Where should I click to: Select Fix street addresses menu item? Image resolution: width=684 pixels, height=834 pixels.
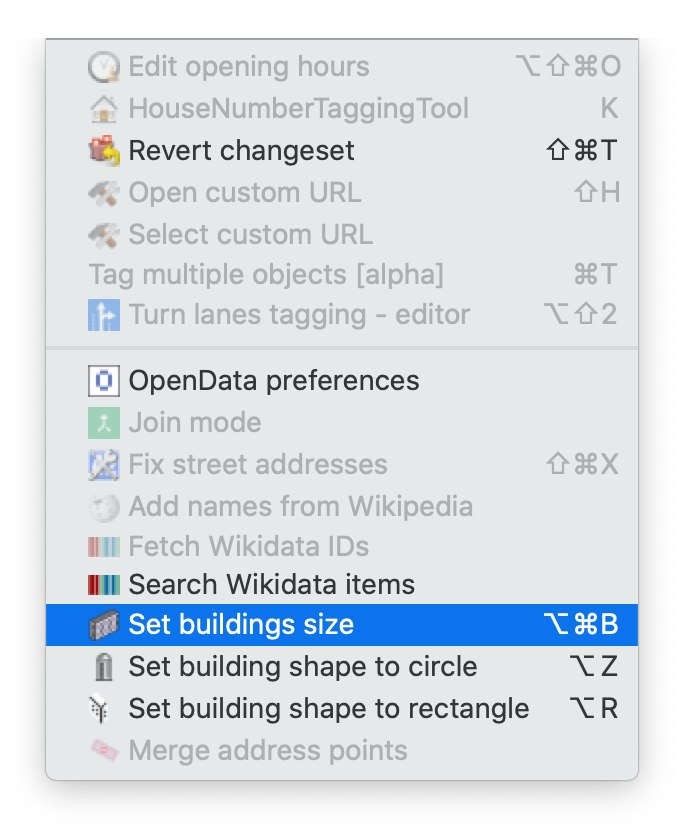pyautogui.click(x=342, y=464)
